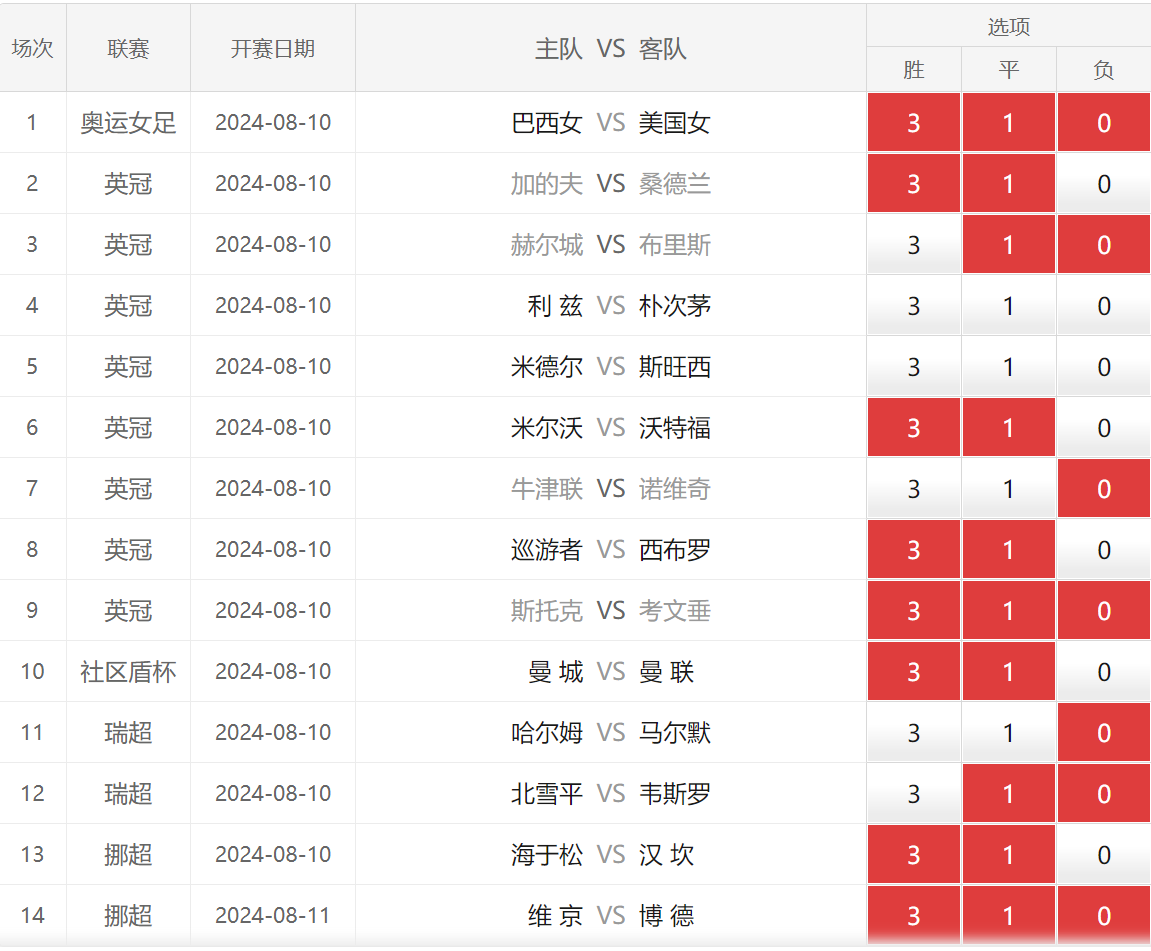Select draw (1) for 利兹 VS 朴次茅
Image resolution: width=1151 pixels, height=951 pixels.
pyautogui.click(x=1009, y=305)
